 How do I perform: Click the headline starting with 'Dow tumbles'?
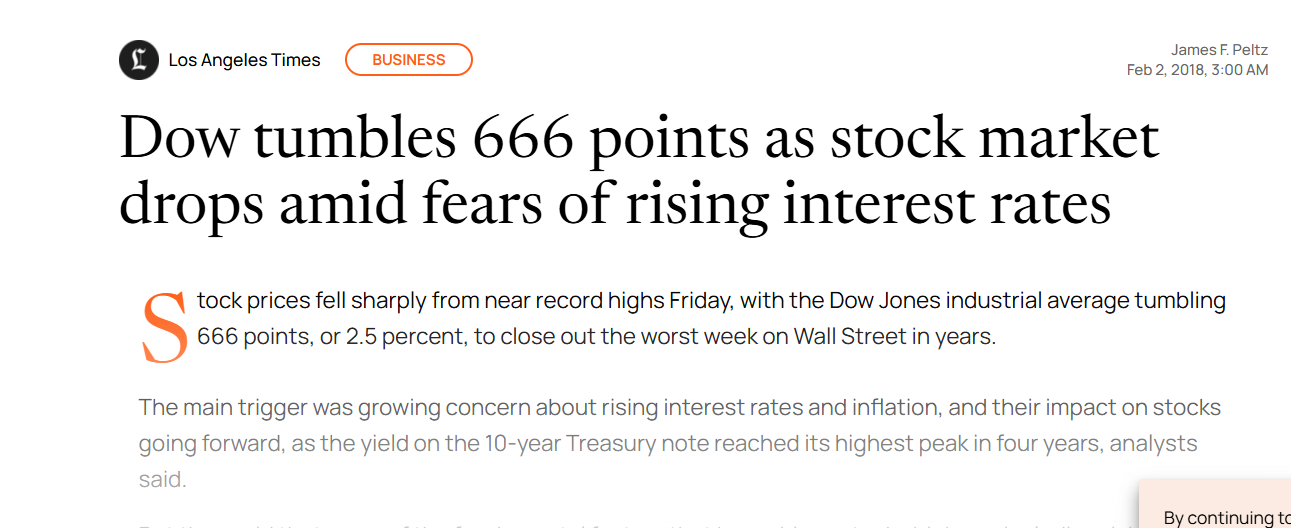pos(640,170)
